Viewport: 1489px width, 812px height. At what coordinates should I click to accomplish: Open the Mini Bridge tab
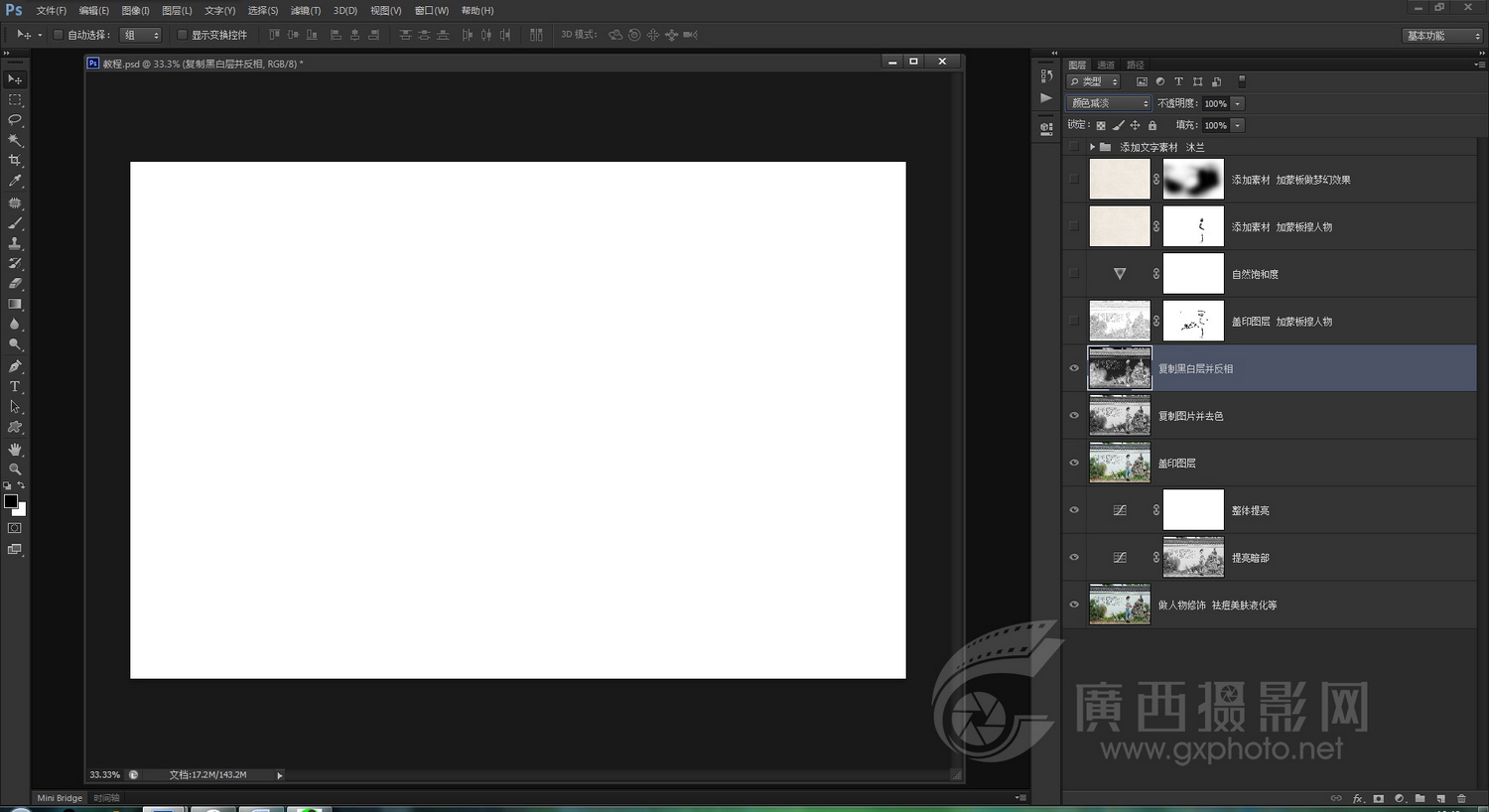pyautogui.click(x=60, y=798)
